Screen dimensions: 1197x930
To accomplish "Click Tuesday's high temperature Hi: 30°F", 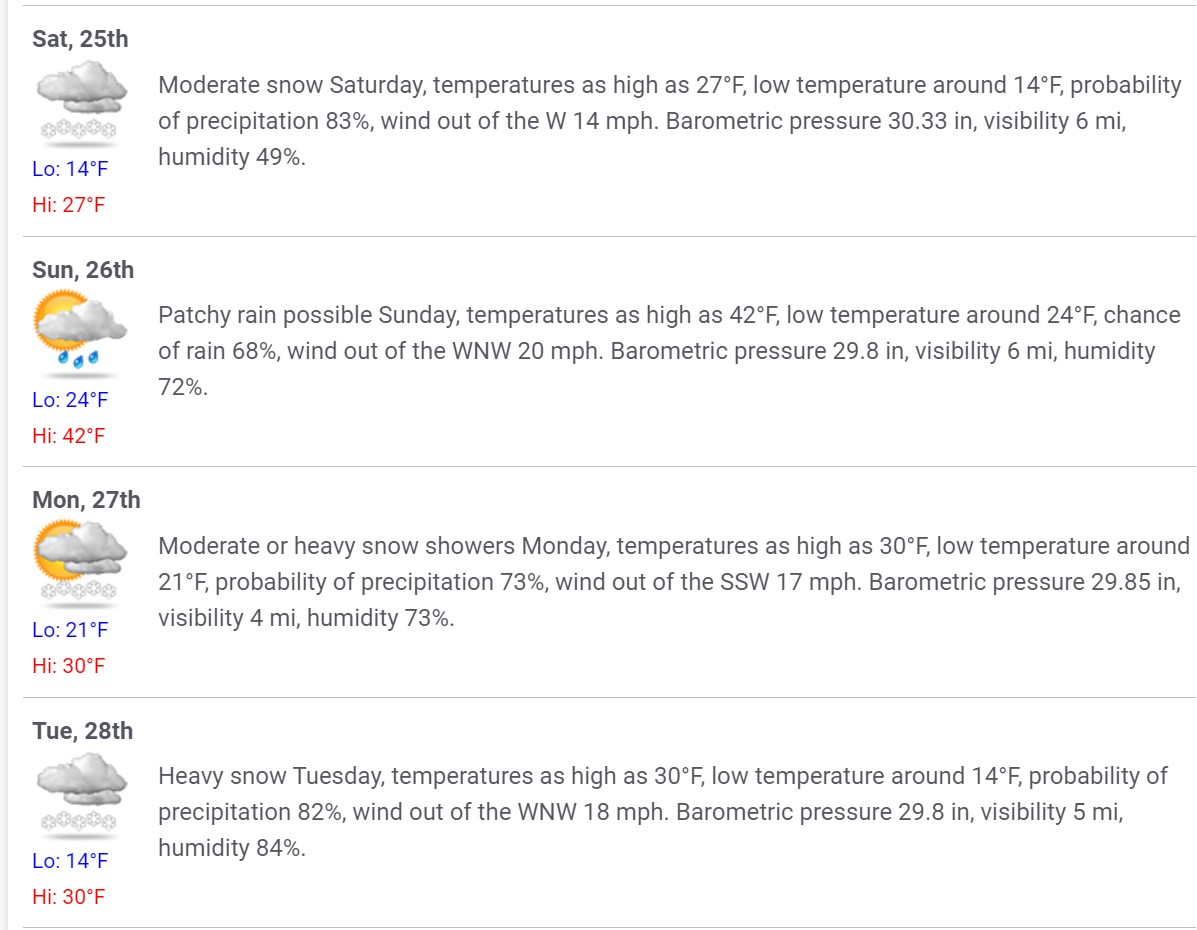I will pos(69,896).
